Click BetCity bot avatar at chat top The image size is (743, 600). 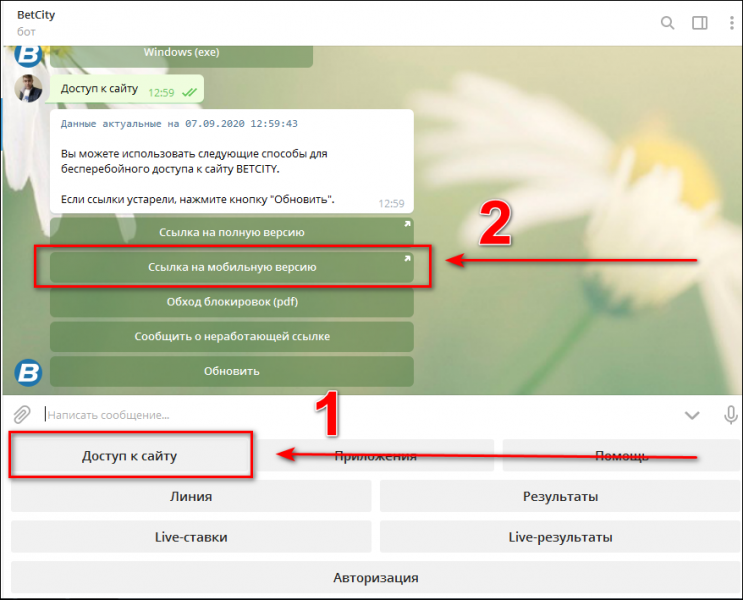[x=28, y=56]
